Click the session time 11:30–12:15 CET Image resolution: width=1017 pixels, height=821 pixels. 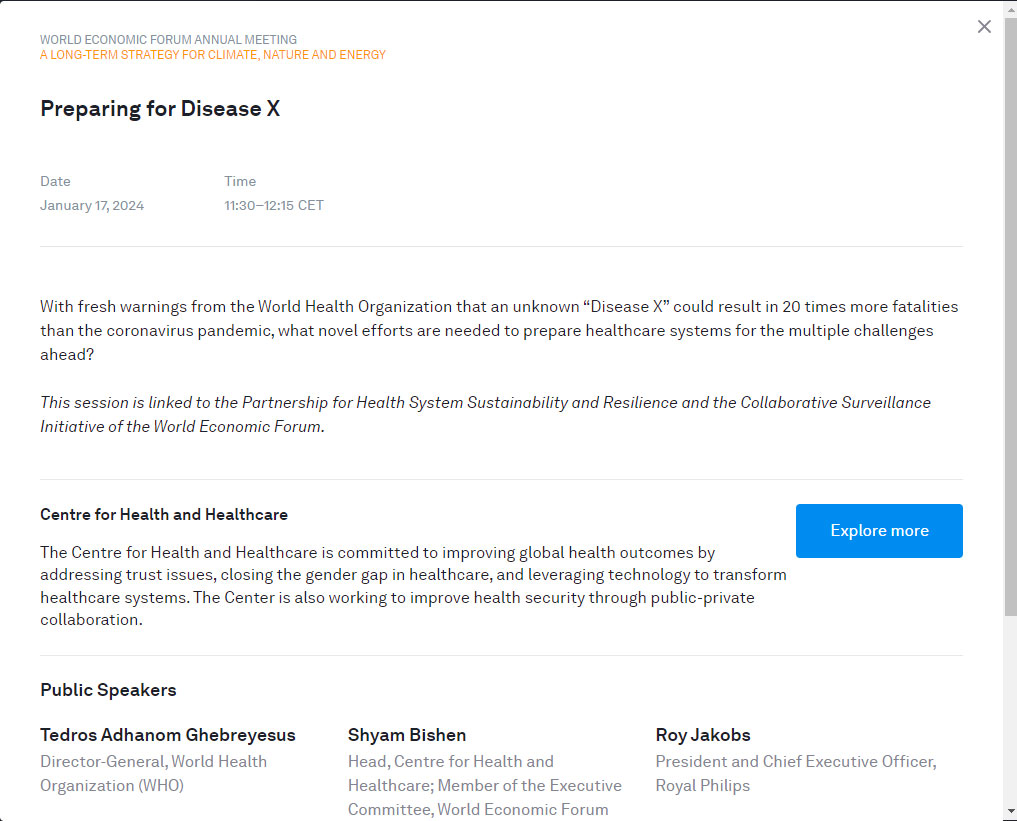coord(274,206)
